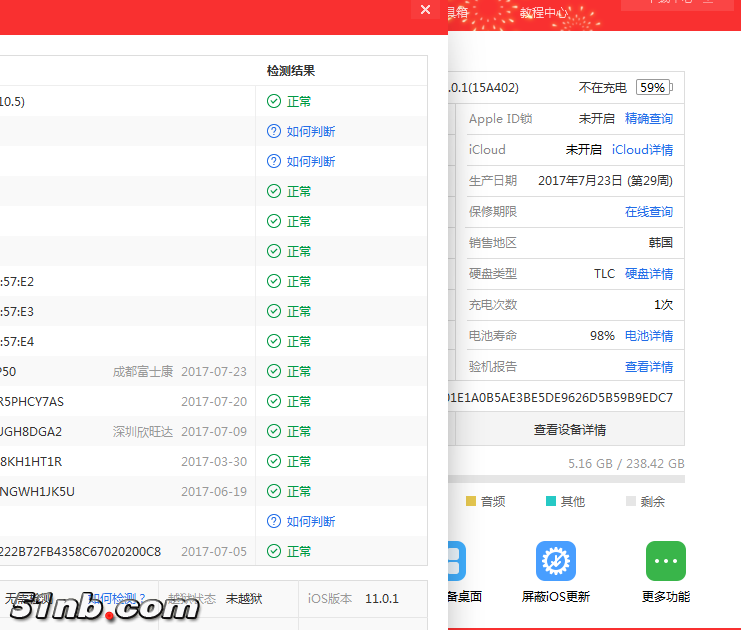The width and height of the screenshot is (741, 630).
Task: Open the 屏蔽iOS更新 tool icon
Action: click(555, 562)
